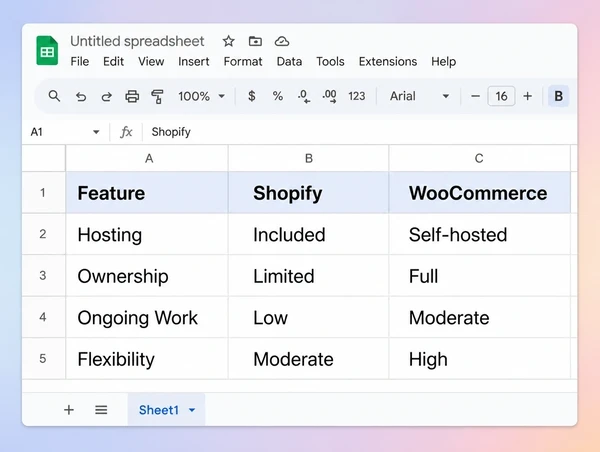Increase font size with plus button
Image resolution: width=600 pixels, height=452 pixels.
tap(528, 96)
